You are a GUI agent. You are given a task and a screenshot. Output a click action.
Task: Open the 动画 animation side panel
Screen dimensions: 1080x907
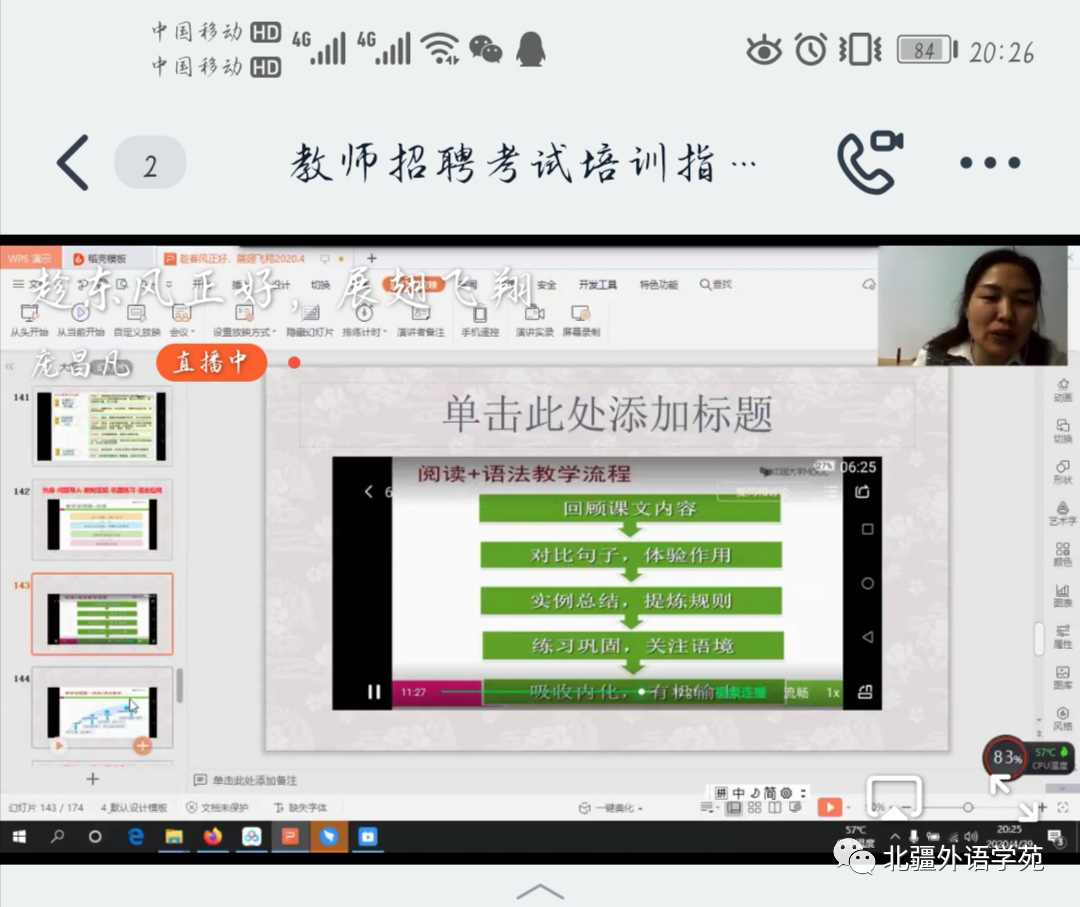coord(1062,389)
